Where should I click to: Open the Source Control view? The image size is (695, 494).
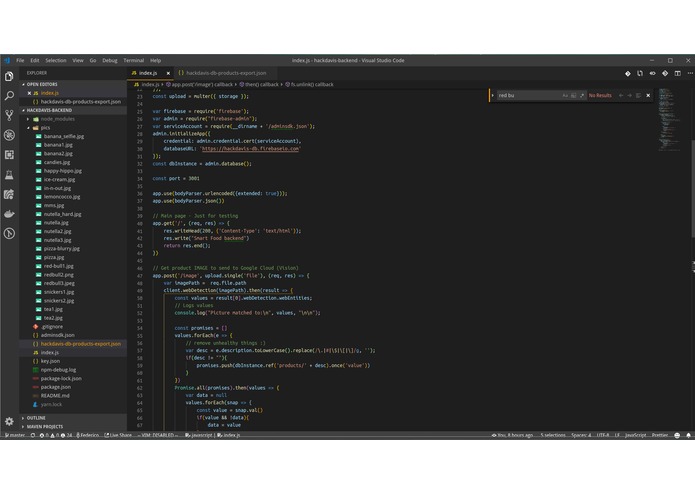(9, 115)
